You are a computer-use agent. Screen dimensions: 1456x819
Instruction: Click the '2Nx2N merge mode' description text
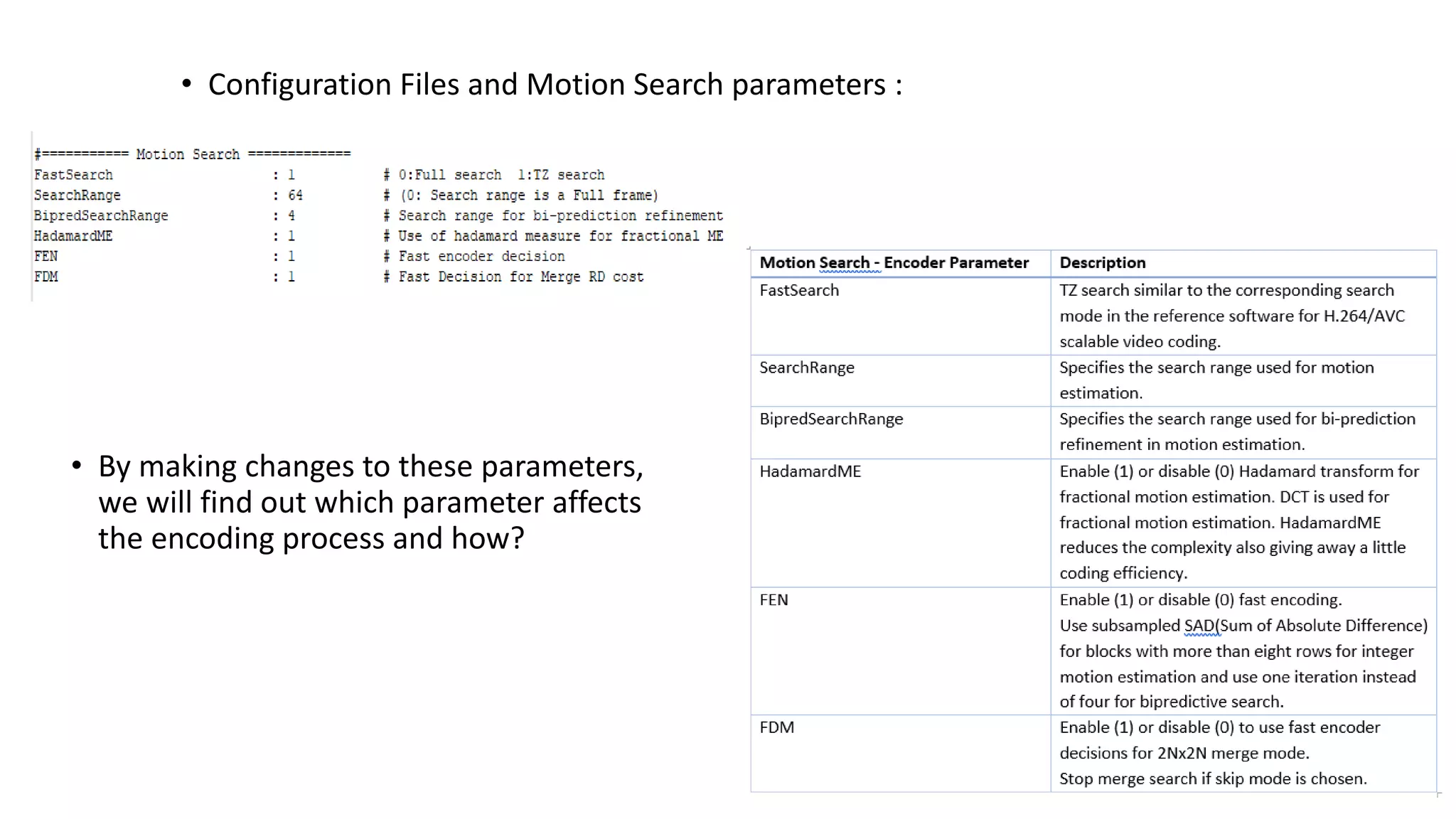1220,741
